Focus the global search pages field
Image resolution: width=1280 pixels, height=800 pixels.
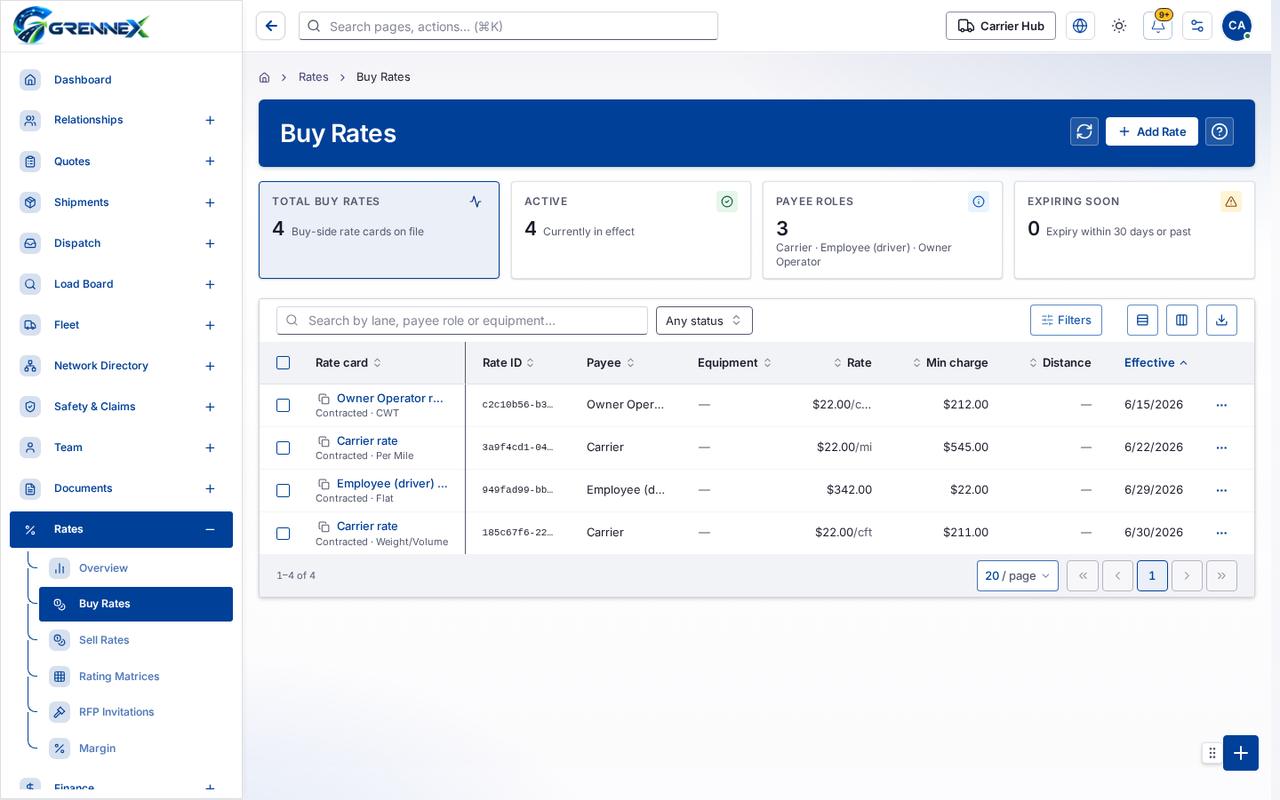tap(508, 26)
